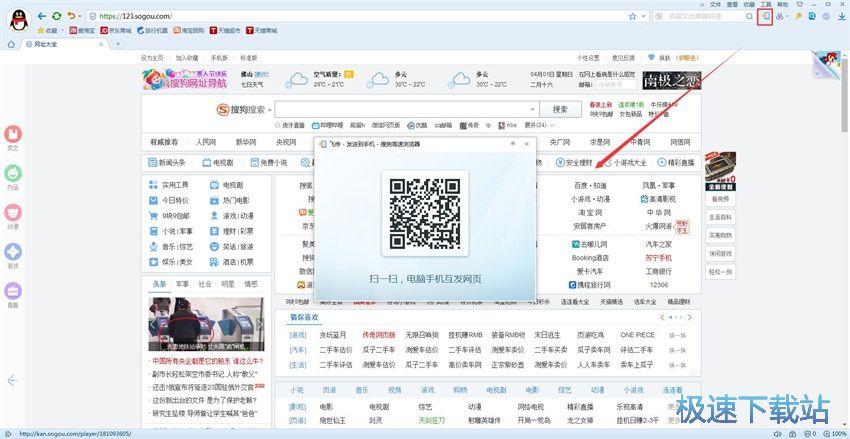Open a new tab with plus button
This screenshot has width=850, height=439.
point(118,44)
